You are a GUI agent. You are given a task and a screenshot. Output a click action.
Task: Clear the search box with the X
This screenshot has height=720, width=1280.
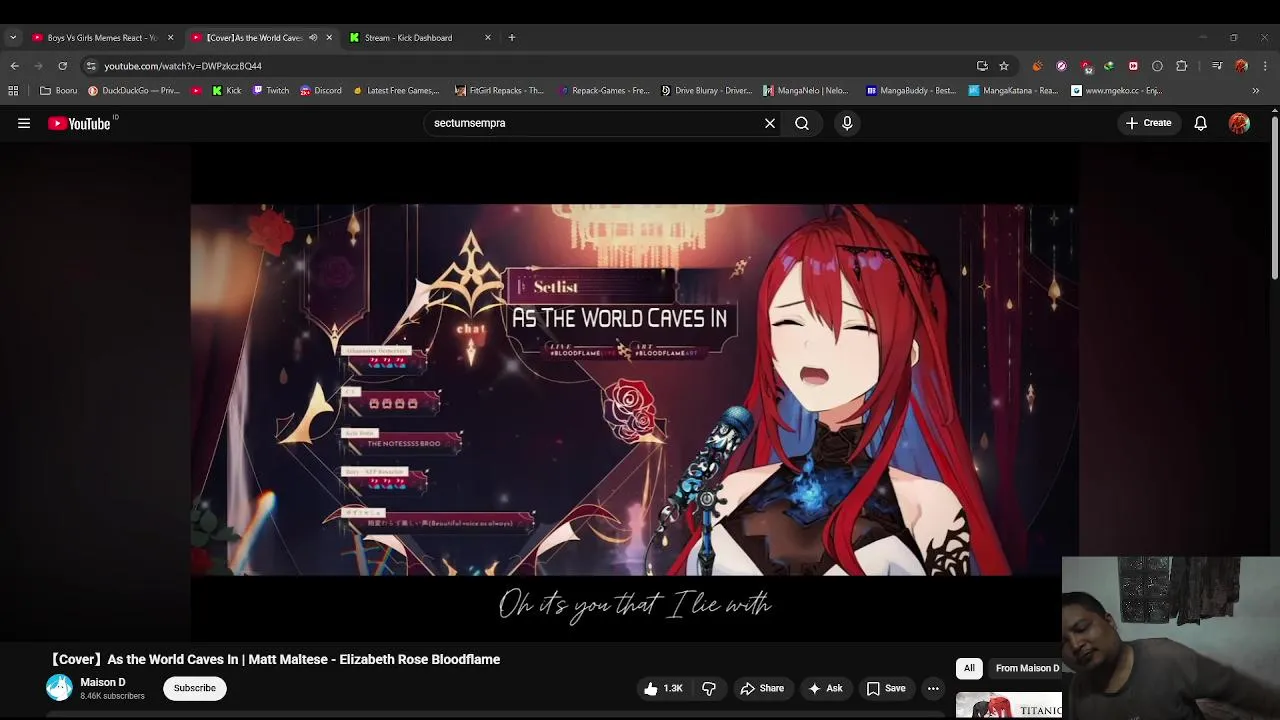pos(770,123)
